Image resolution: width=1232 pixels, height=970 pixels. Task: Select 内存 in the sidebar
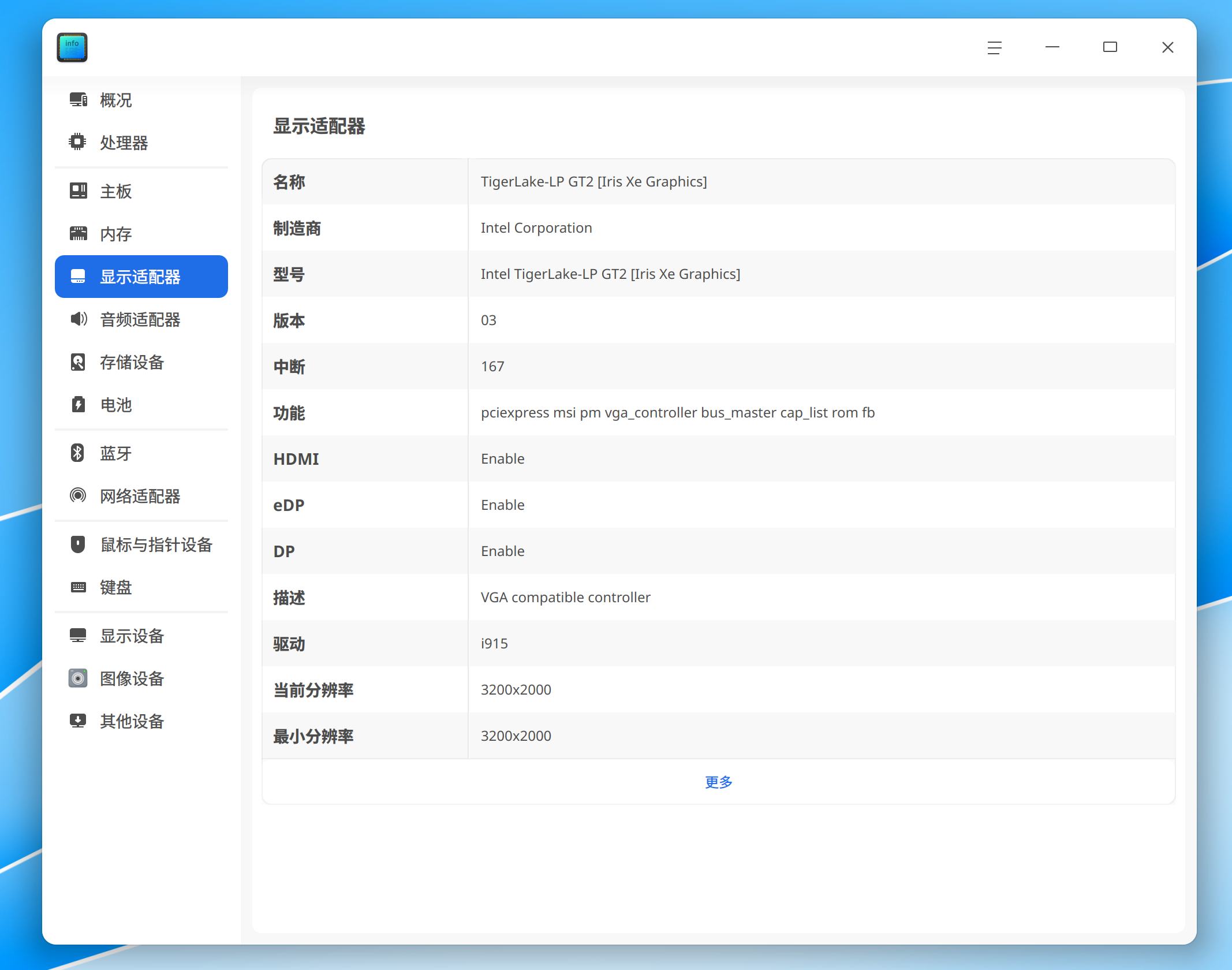pyautogui.click(x=141, y=233)
